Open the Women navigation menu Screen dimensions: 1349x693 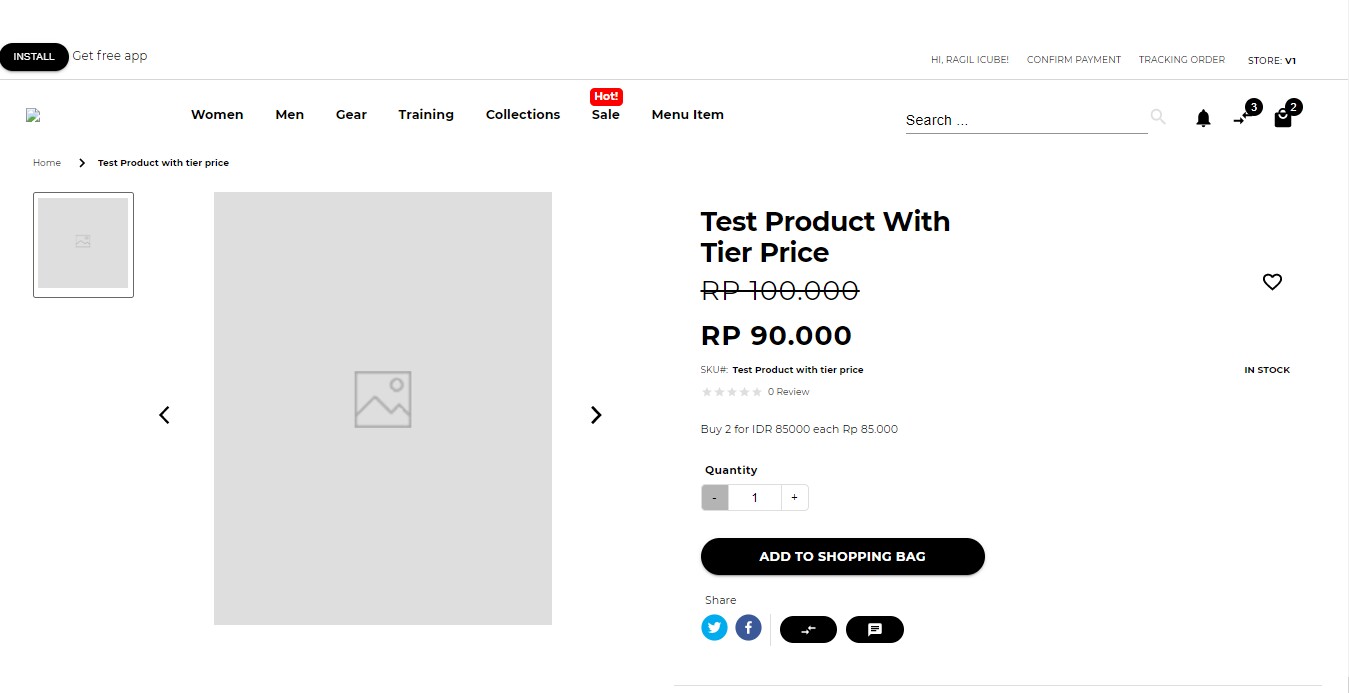(216, 114)
